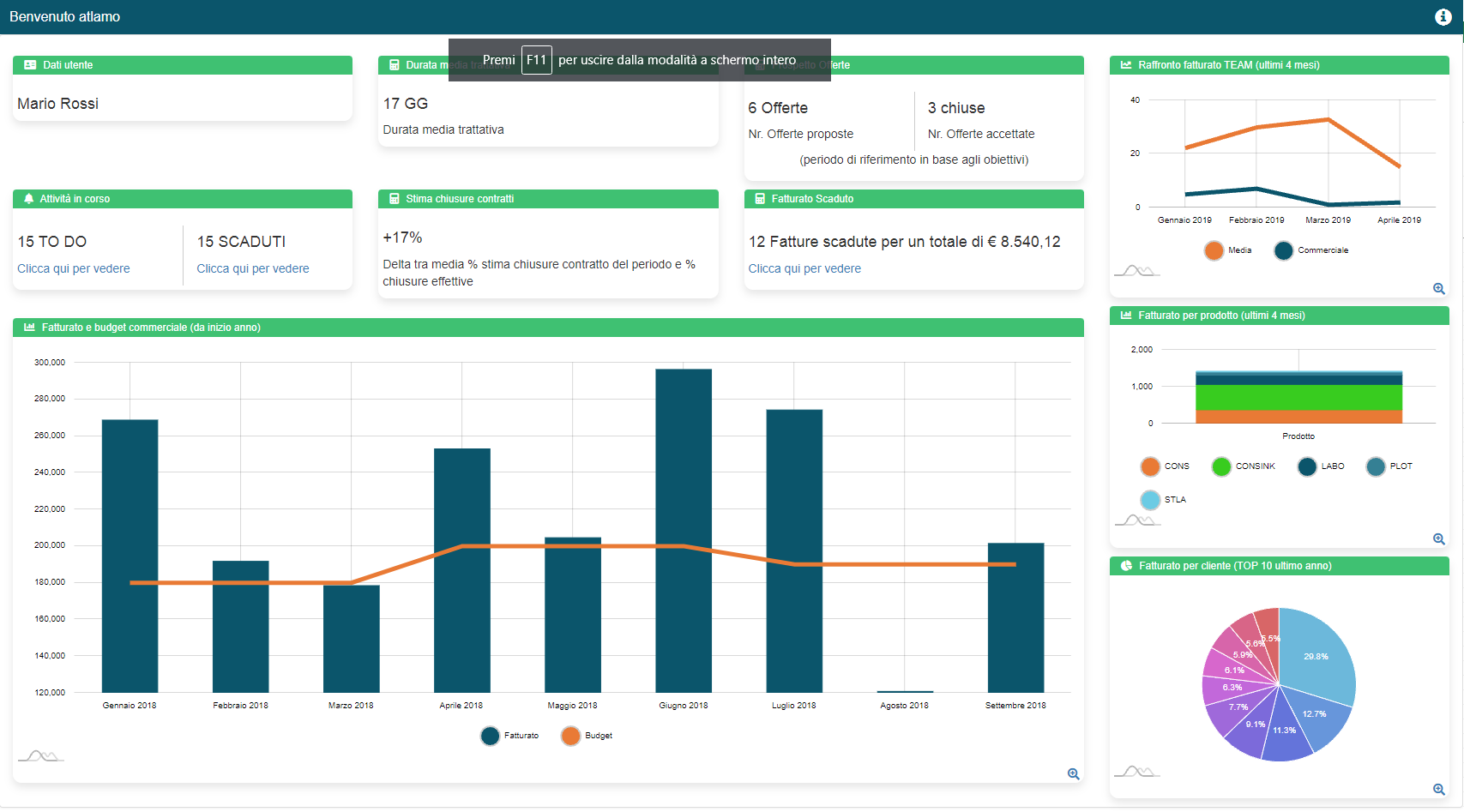The image size is (1464, 812).
Task: Click the chart icon in Fatturato e budget commerciale
Action: [29, 328]
